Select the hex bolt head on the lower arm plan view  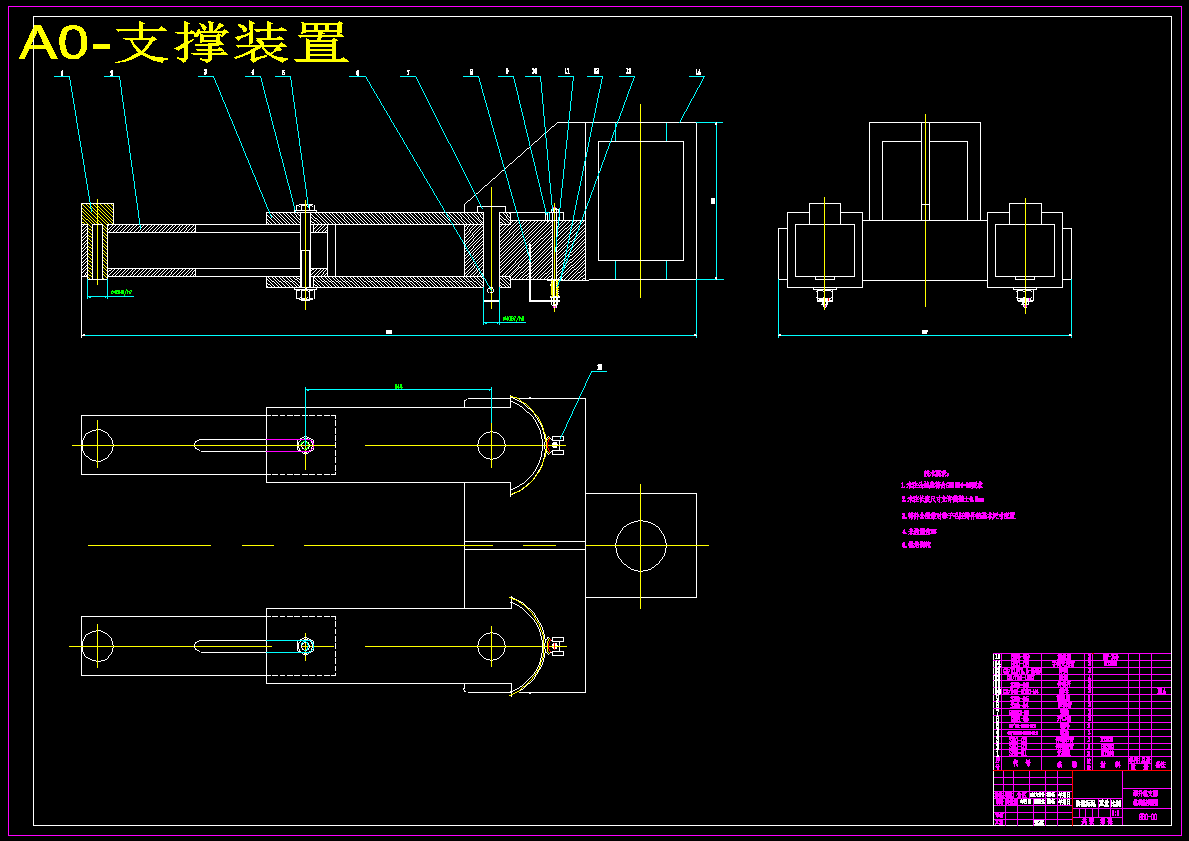click(x=305, y=646)
